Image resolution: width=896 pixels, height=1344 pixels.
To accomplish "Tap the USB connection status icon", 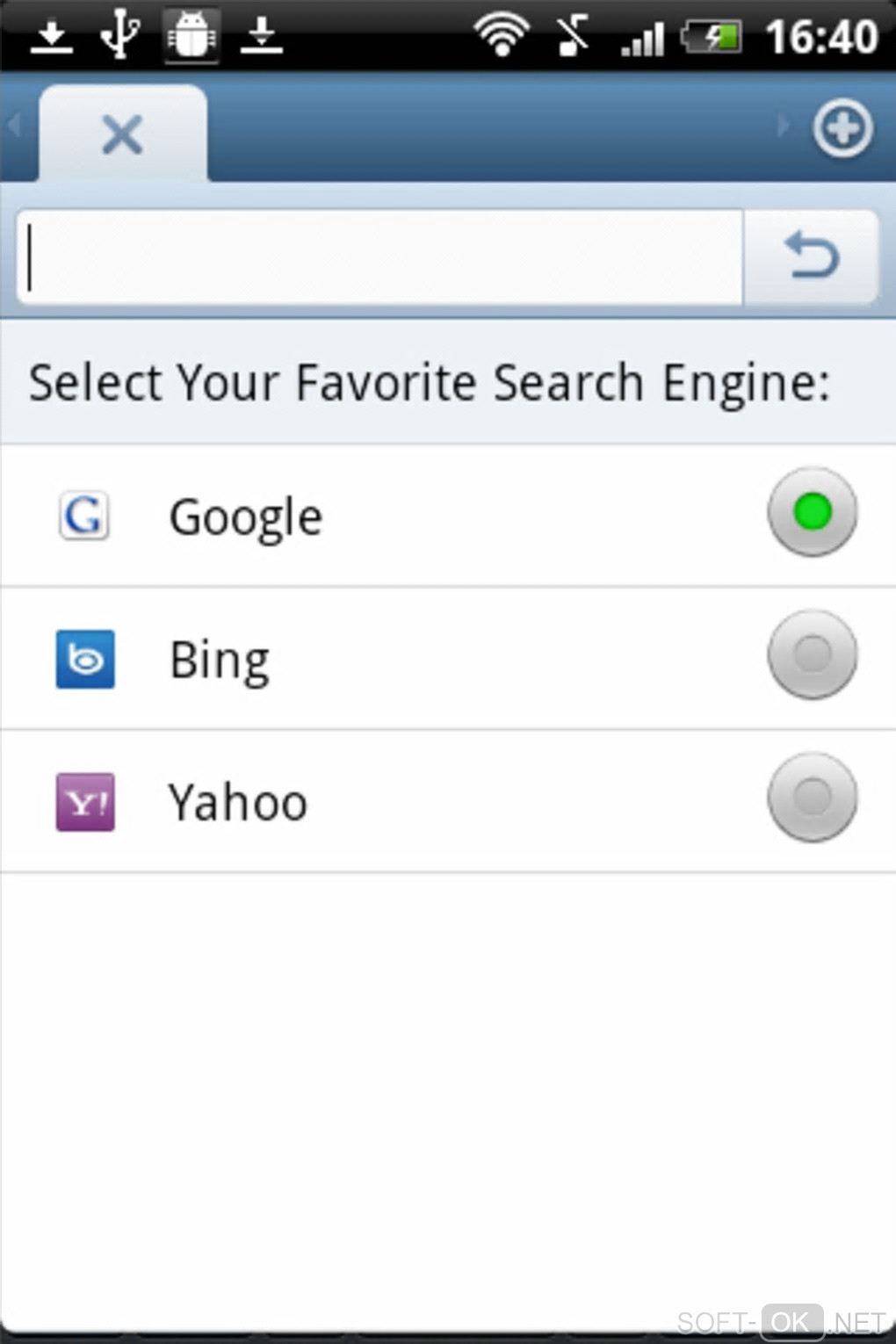I will 119,35.
